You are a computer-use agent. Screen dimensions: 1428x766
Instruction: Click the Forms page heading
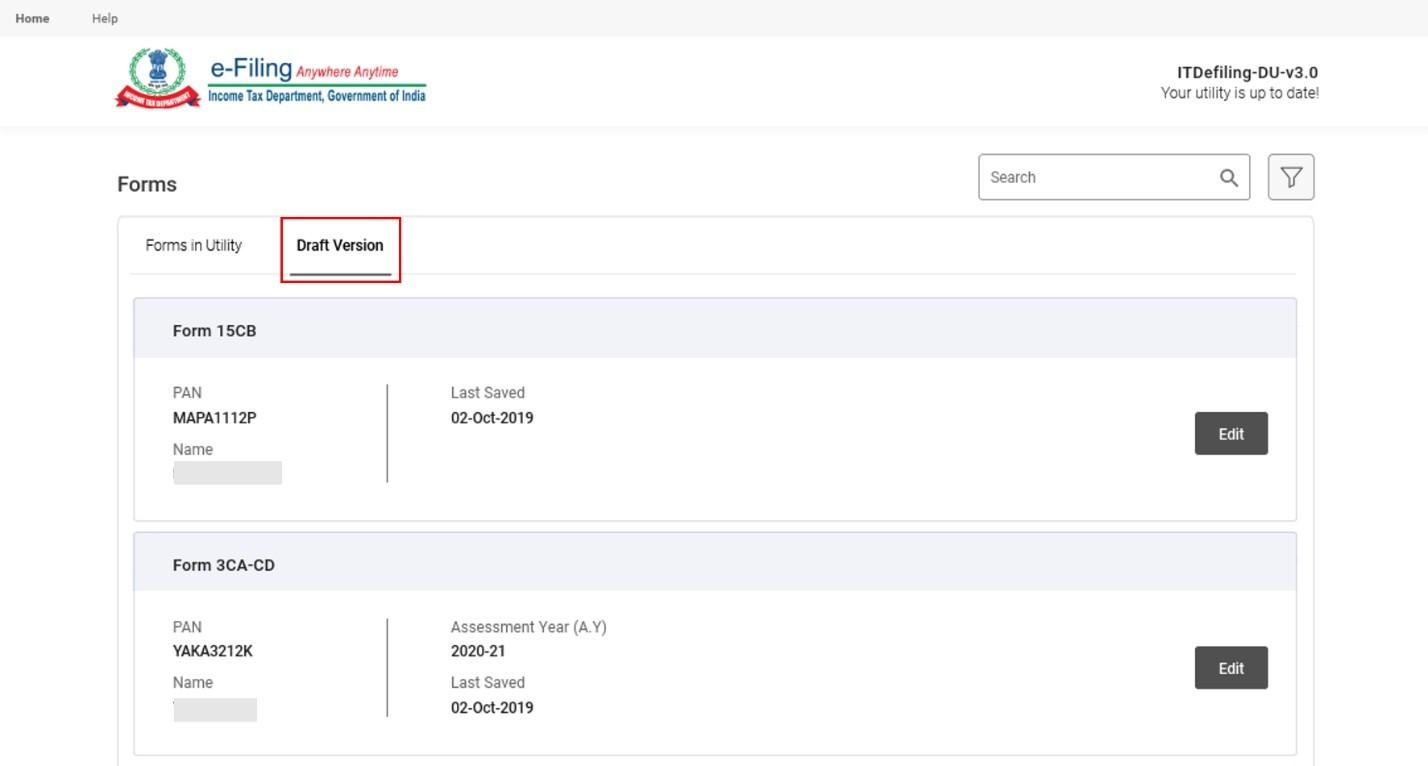tap(147, 183)
